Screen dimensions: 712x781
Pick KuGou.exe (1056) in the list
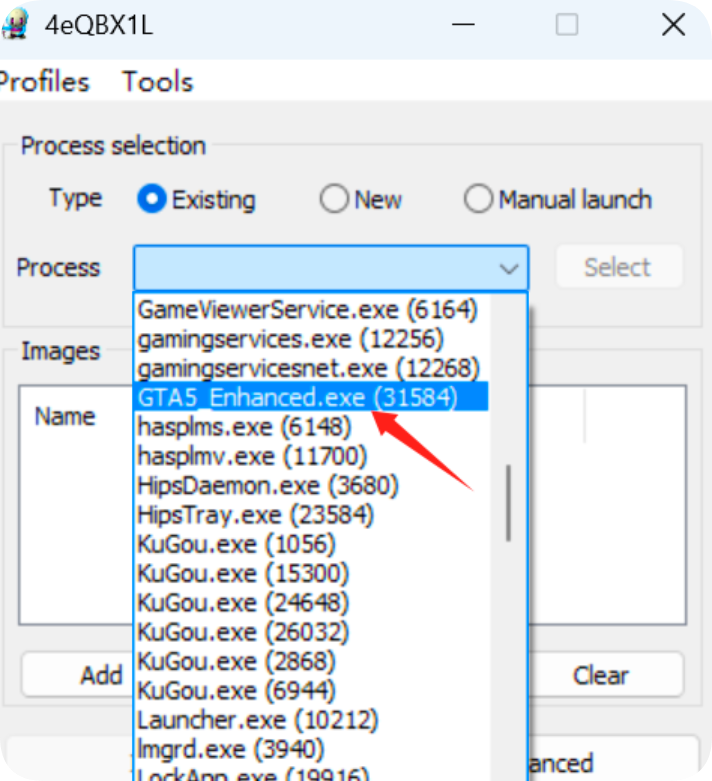tap(236, 545)
